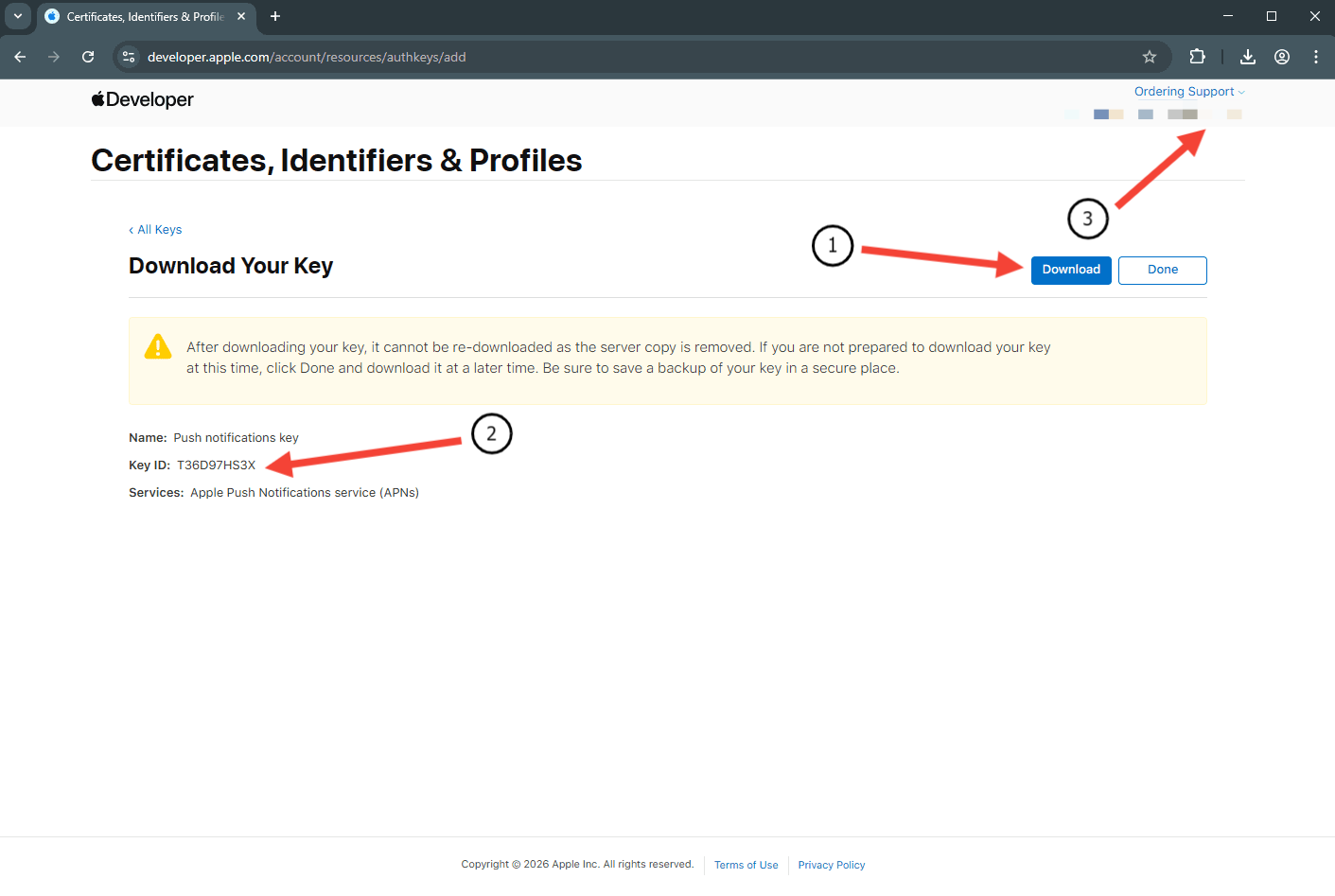Click the Key ID value T36D97HS3X
This screenshot has height=896, width=1335.
216,466
